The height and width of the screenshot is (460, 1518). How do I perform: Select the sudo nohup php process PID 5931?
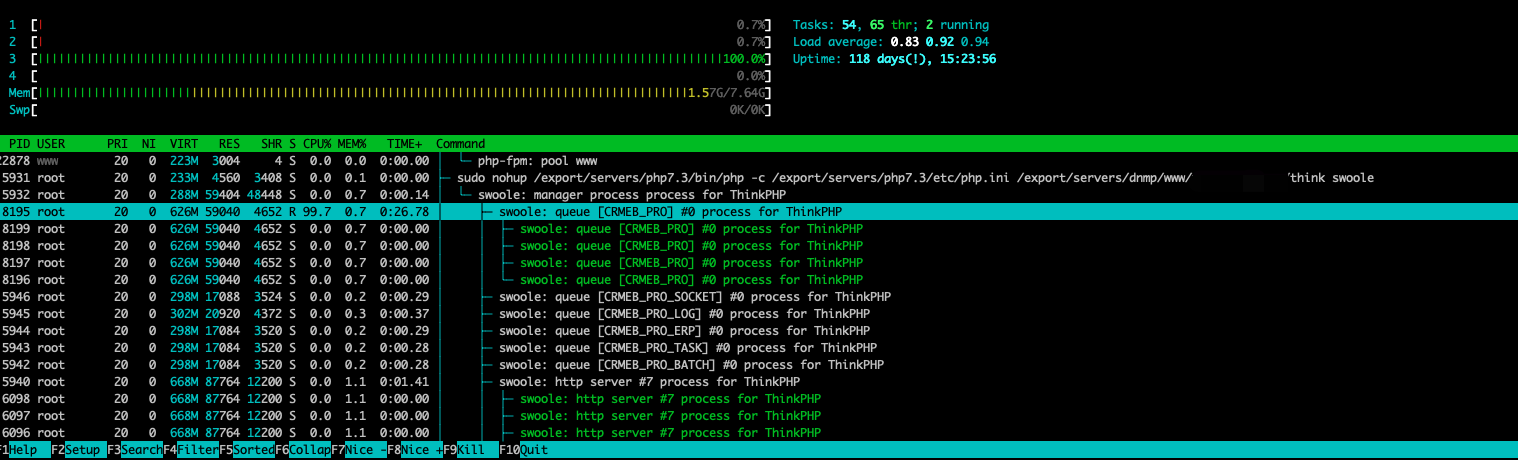(x=759, y=177)
